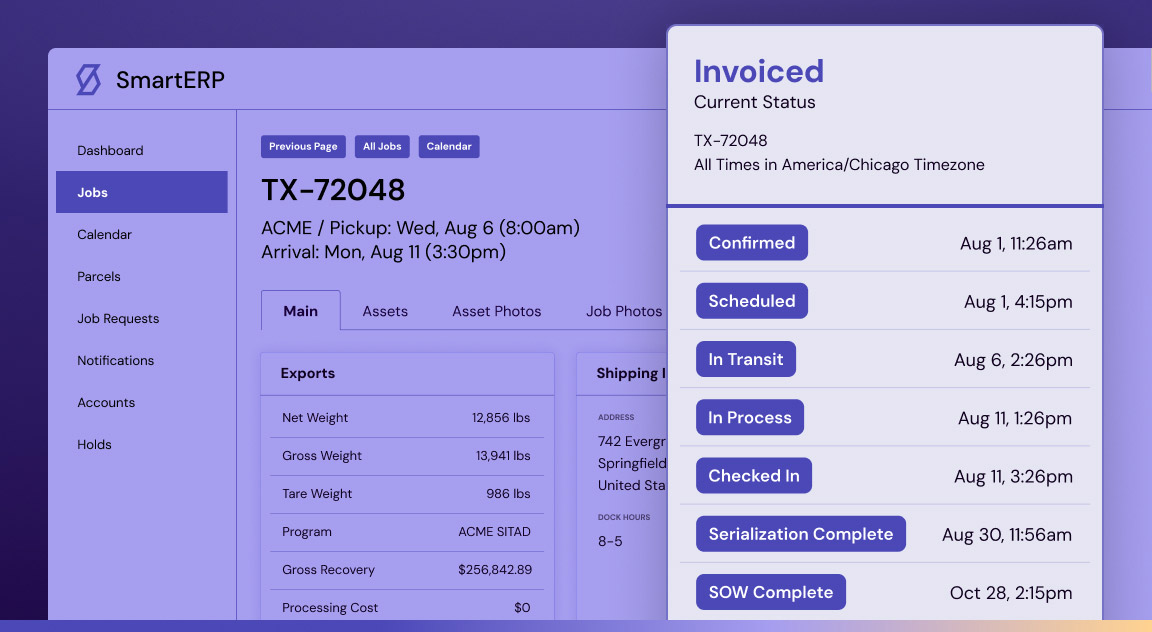The width and height of the screenshot is (1152, 632).
Task: Open Calendar from the sidebar
Action: 104,235
